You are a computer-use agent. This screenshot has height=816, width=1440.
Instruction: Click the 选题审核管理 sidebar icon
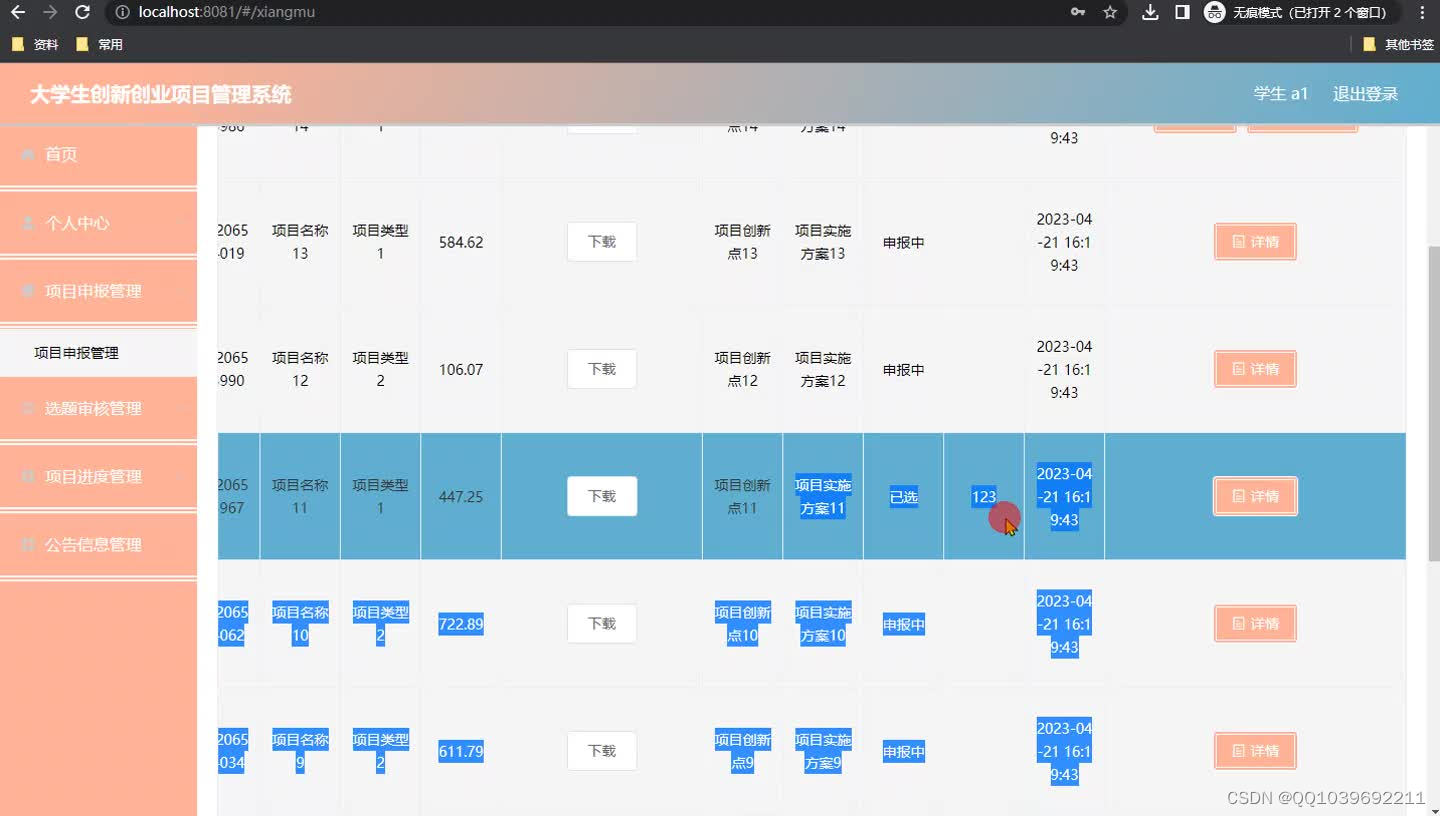26,408
